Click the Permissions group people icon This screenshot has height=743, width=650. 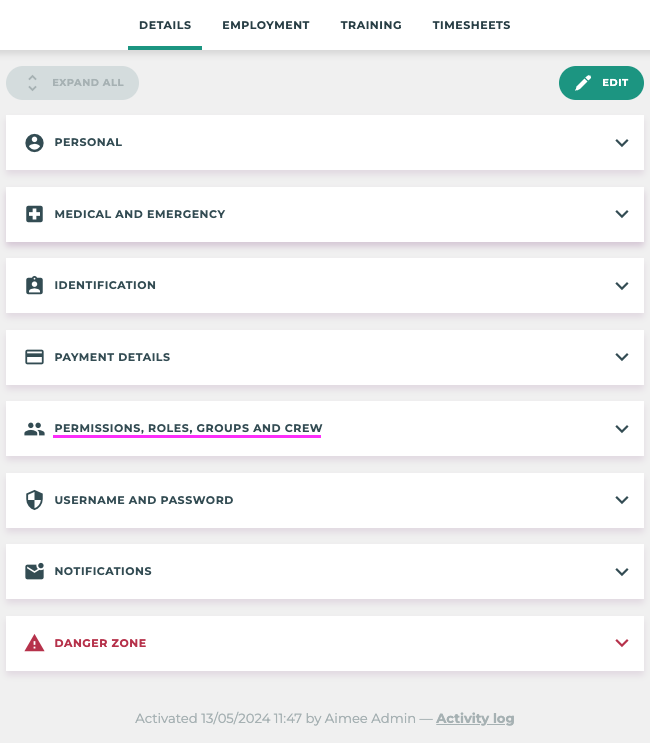[35, 429]
